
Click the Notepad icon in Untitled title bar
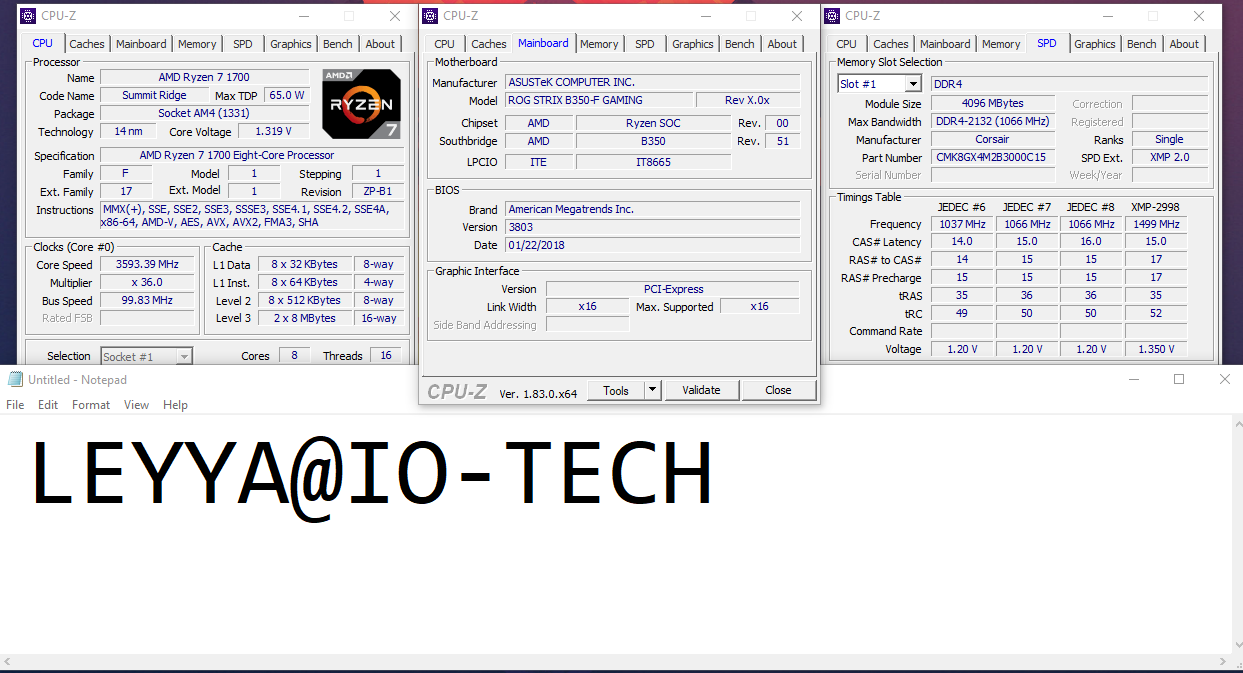pos(15,380)
